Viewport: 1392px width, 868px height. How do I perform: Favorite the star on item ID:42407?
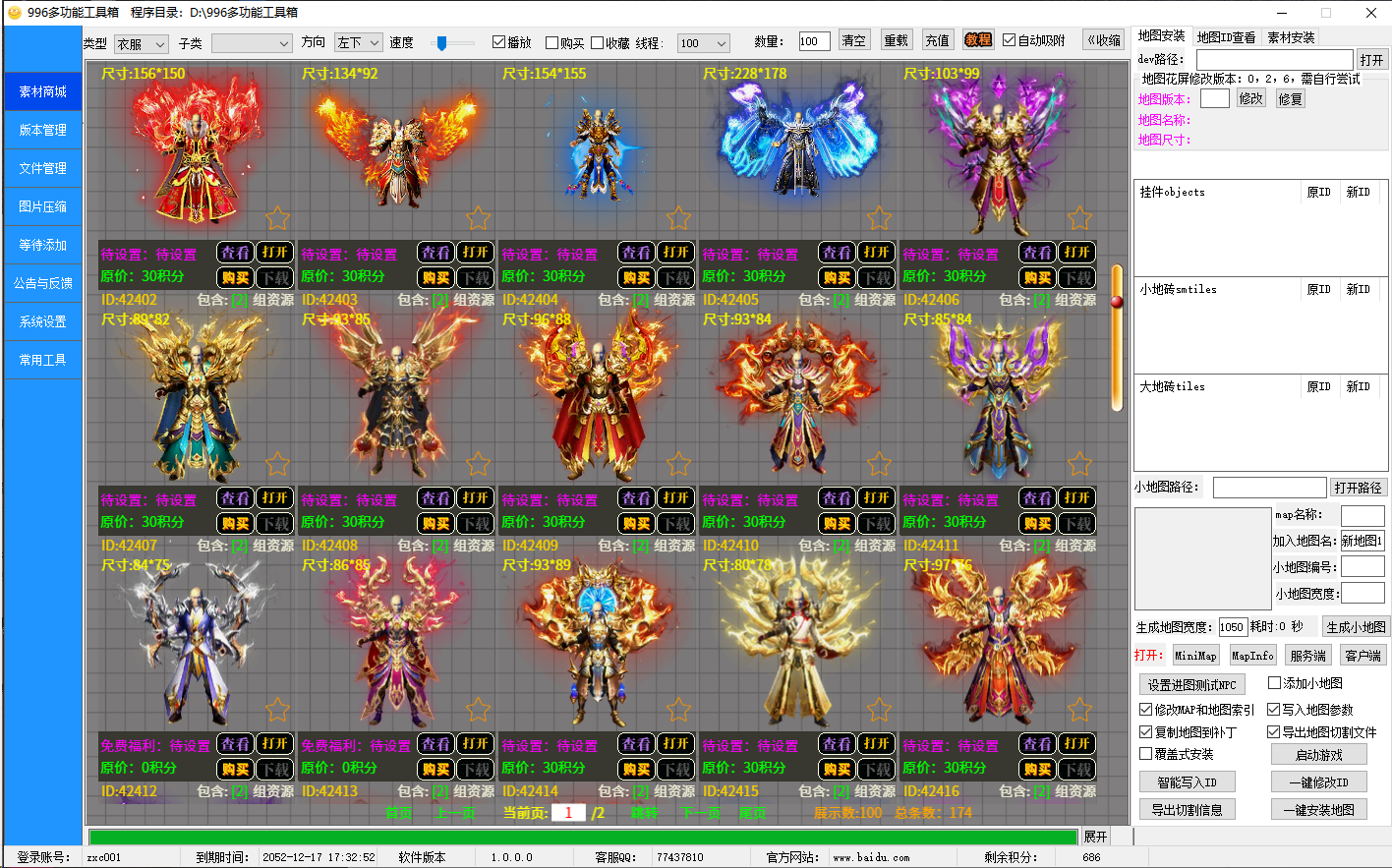278,464
